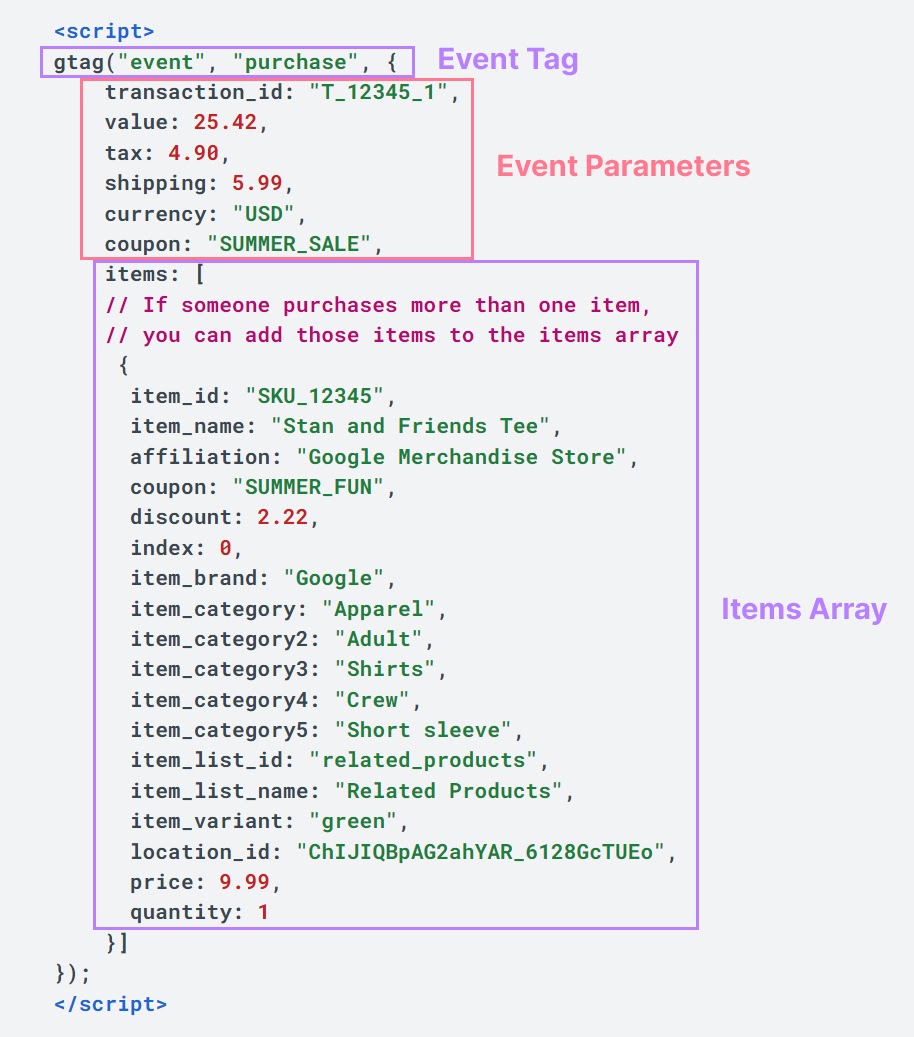Click item_name "Stan and Friends Tee"
Viewport: 914px width, 1037px height.
coord(345,426)
